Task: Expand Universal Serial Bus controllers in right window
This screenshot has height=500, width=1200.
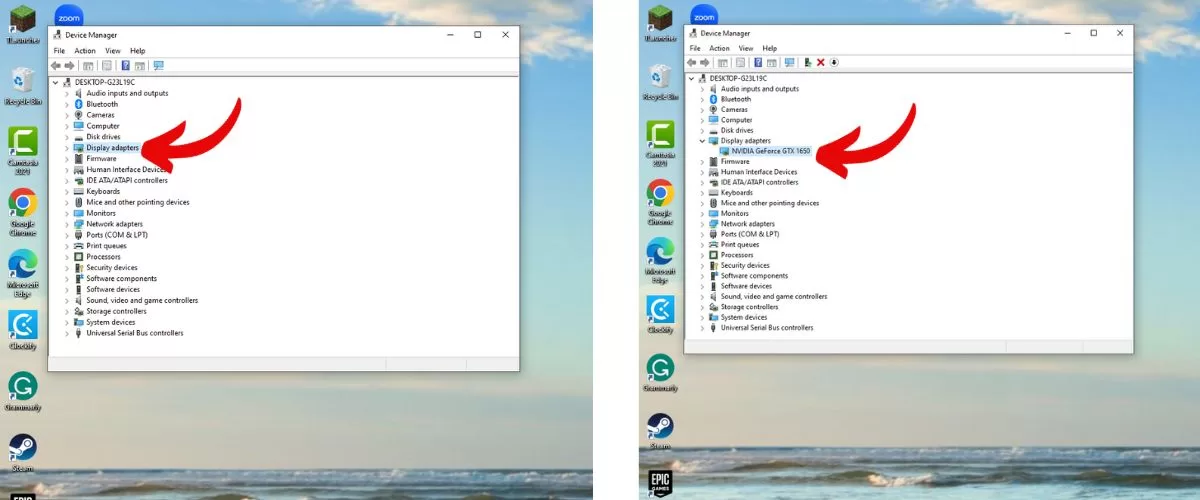Action: [702, 327]
